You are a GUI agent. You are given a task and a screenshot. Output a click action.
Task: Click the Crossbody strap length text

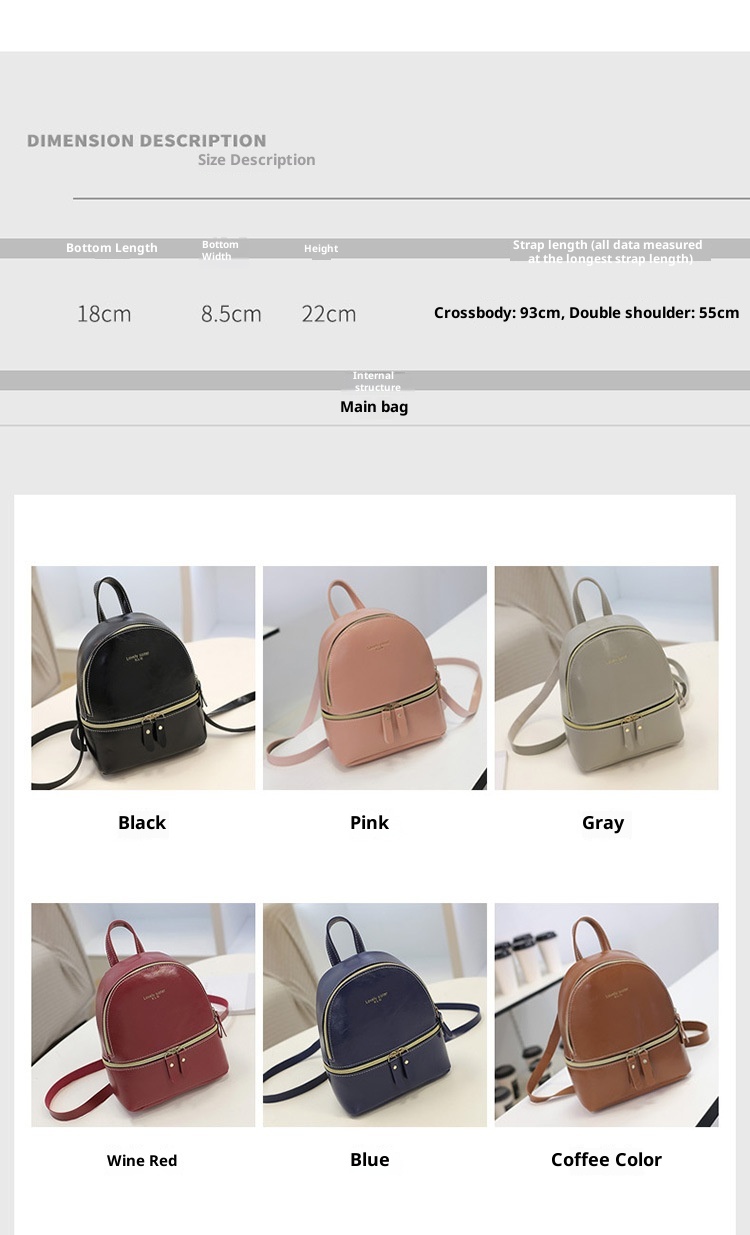click(x=587, y=313)
